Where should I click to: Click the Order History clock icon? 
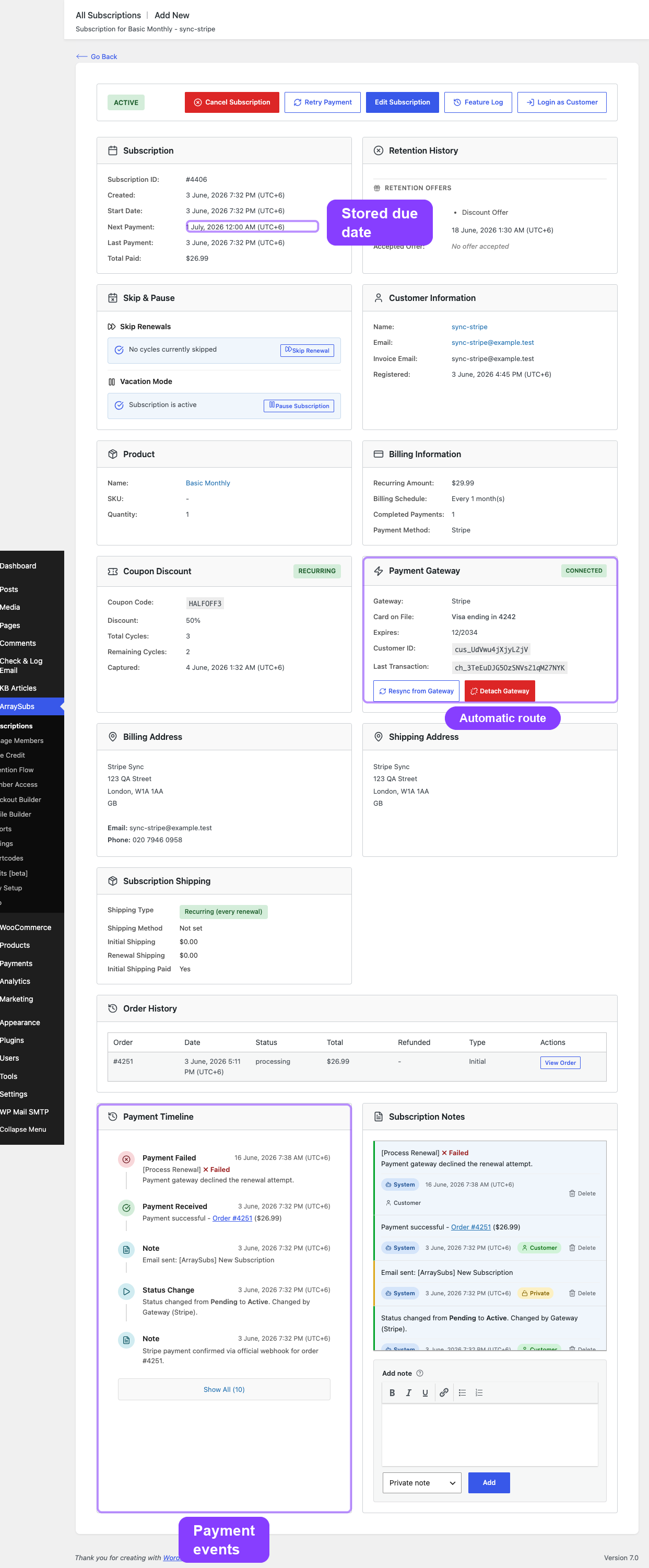click(x=113, y=1008)
